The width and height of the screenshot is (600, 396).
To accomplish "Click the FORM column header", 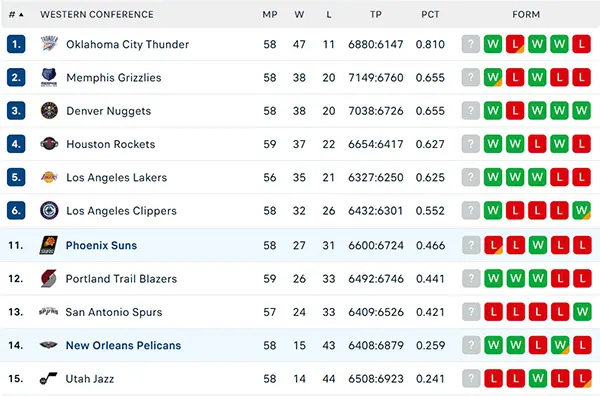I will point(526,15).
